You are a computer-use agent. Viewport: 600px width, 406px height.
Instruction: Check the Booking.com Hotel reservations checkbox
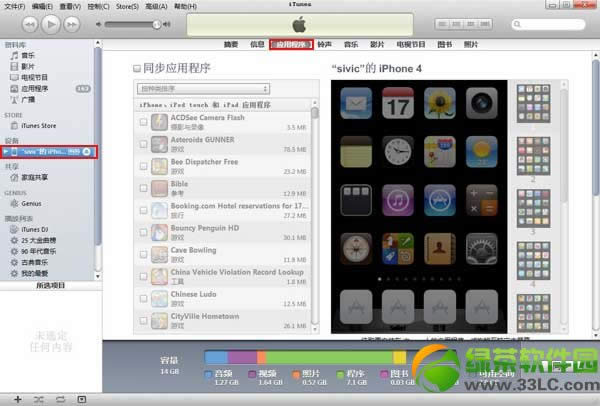(x=143, y=210)
